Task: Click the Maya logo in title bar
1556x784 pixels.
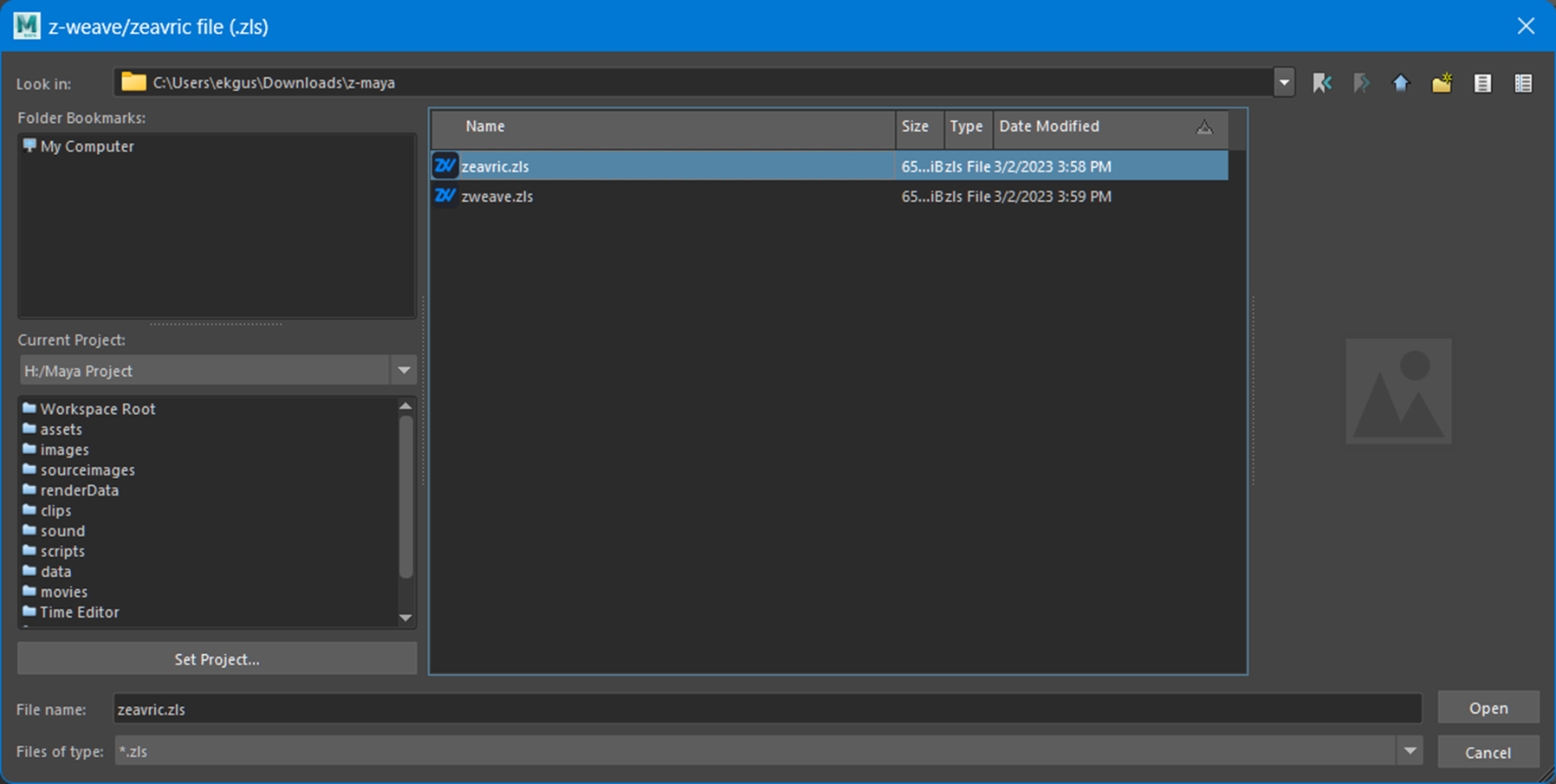Action: [x=26, y=26]
